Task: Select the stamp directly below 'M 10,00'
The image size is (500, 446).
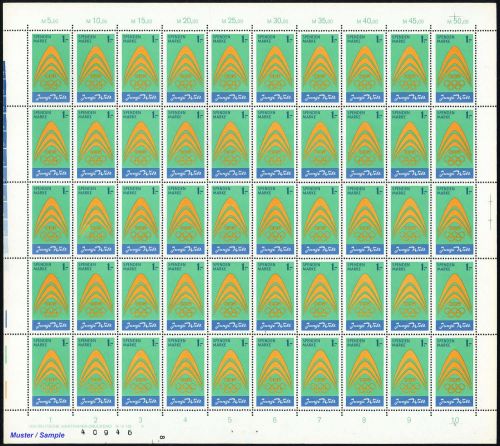Action: tap(96, 68)
